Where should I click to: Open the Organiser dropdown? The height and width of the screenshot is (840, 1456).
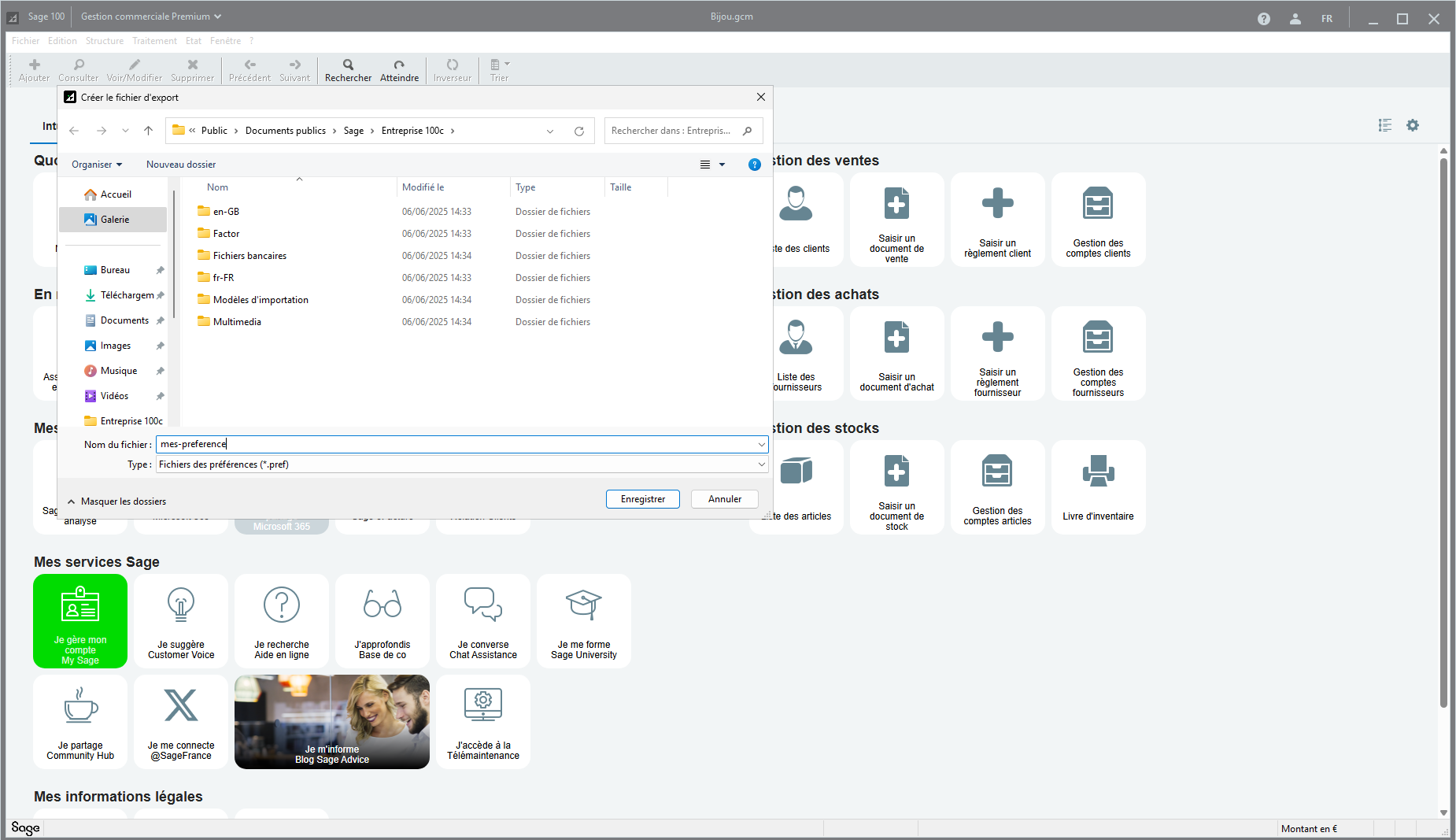tap(97, 165)
